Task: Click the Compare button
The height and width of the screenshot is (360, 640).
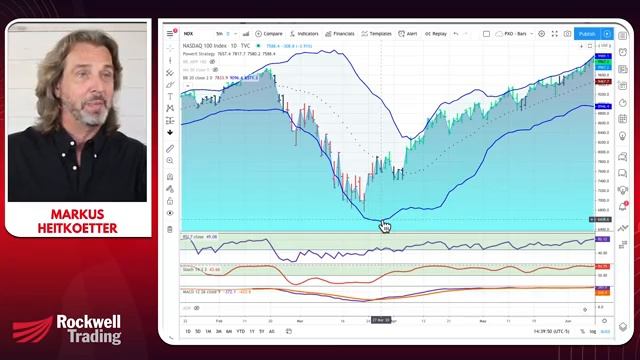Action: tap(269, 33)
